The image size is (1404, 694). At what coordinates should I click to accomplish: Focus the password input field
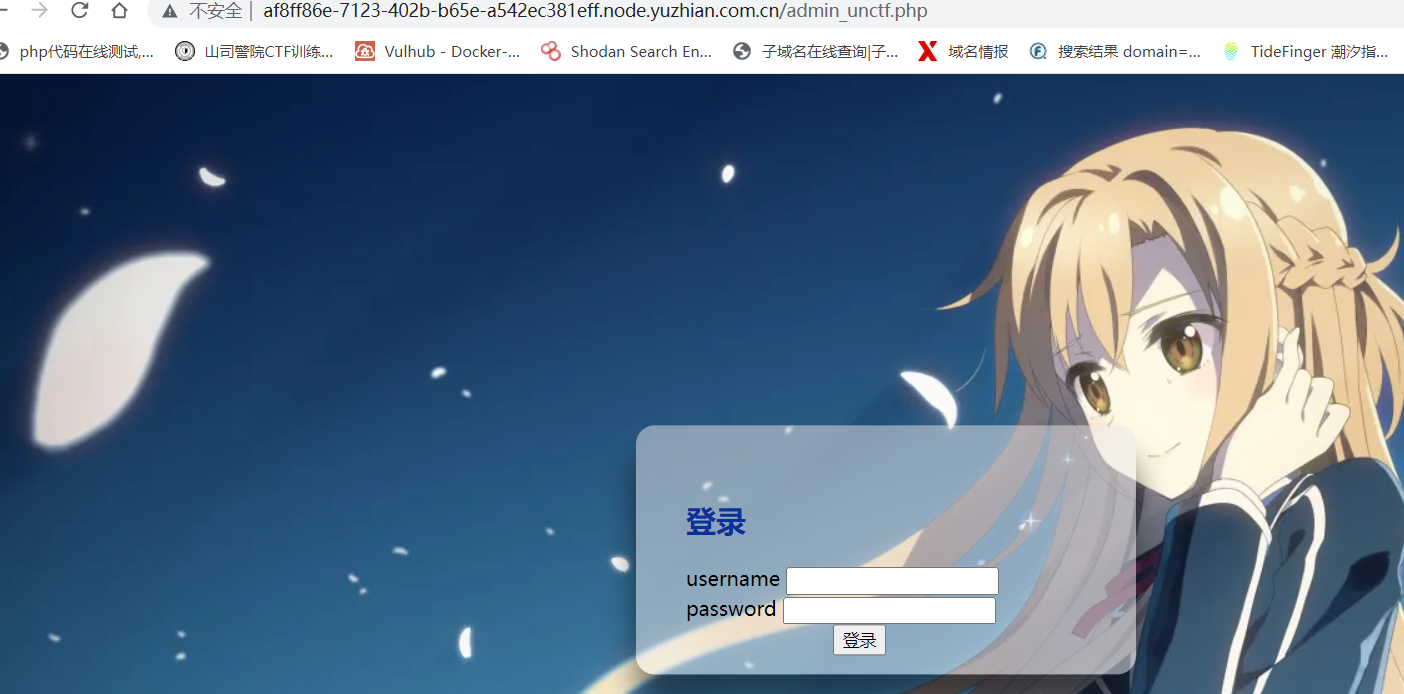pos(889,610)
